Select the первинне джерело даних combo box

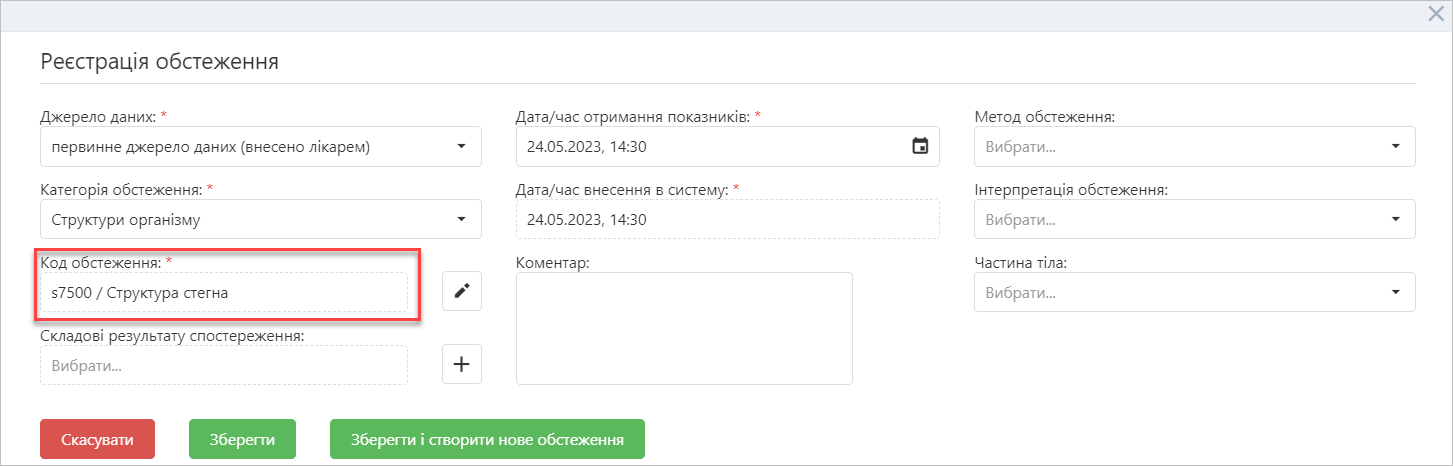click(x=261, y=146)
